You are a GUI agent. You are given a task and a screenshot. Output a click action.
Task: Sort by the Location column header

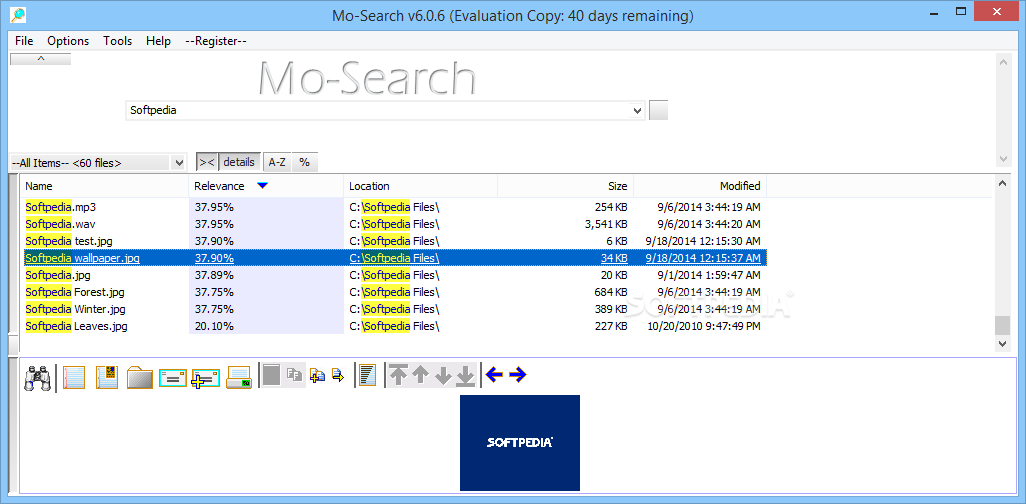tap(421, 186)
